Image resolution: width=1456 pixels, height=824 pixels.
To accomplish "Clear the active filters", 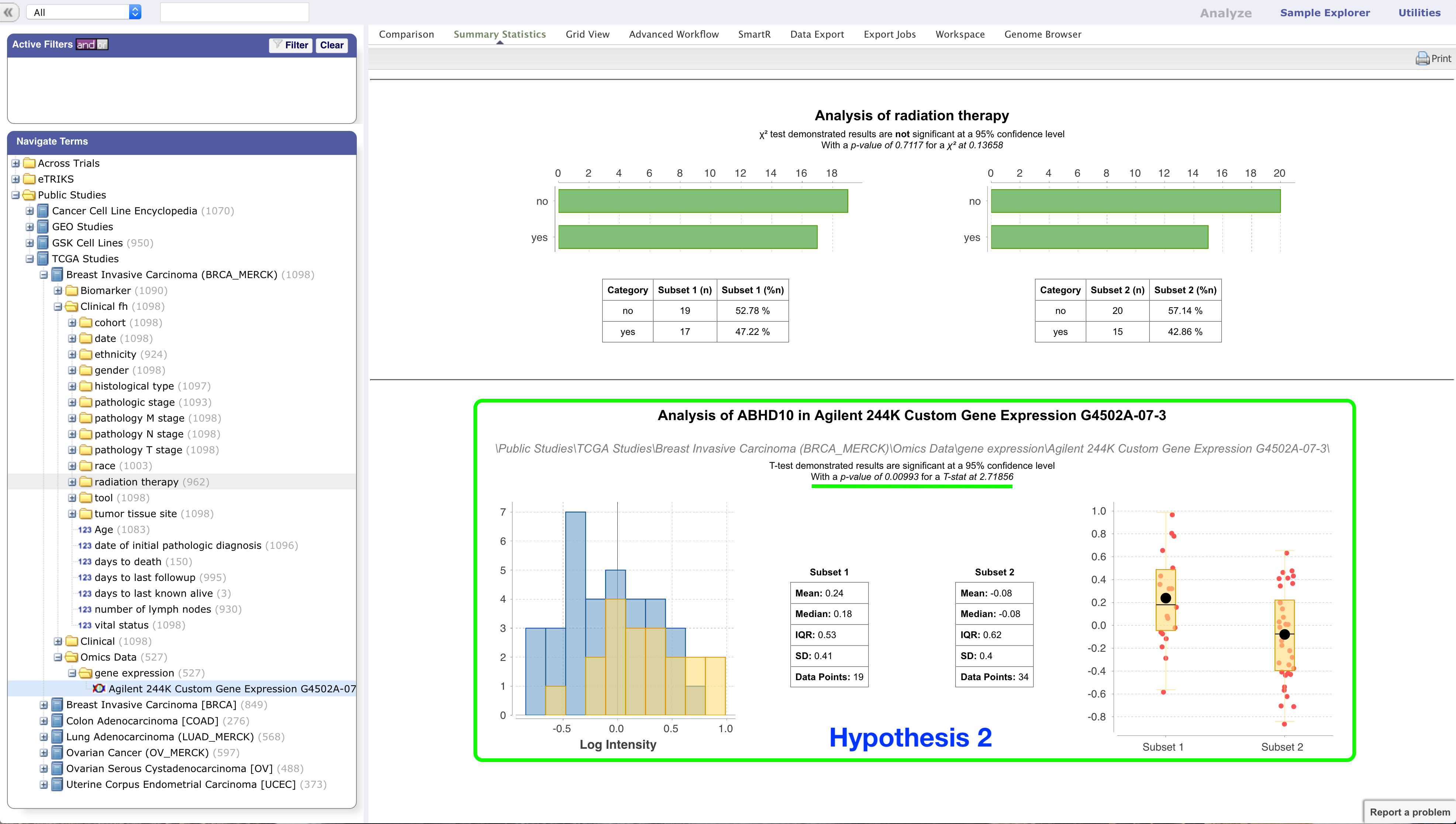I will pyautogui.click(x=331, y=45).
